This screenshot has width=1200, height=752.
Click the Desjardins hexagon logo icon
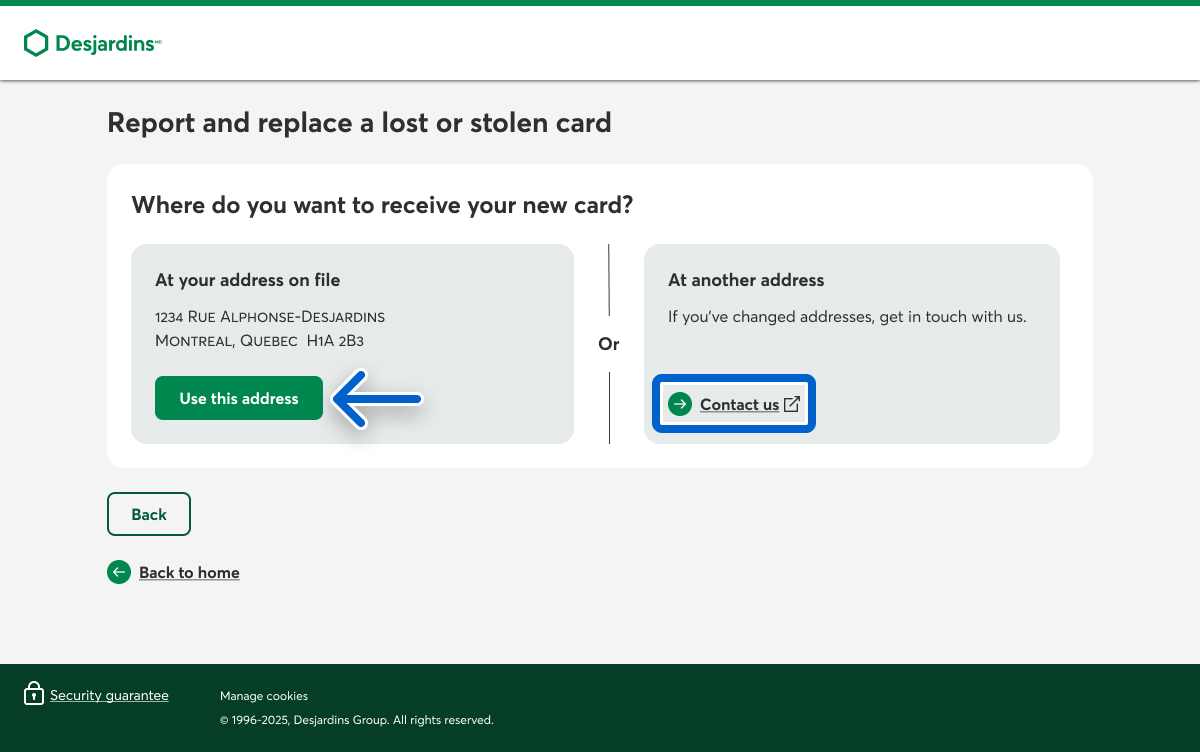(36, 43)
